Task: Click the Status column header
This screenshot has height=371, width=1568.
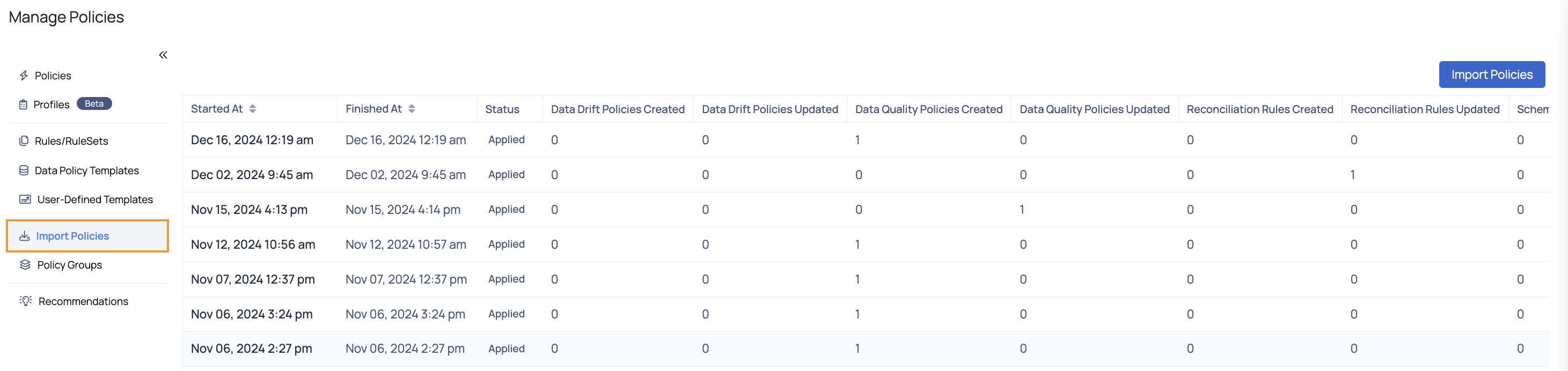Action: coord(502,109)
